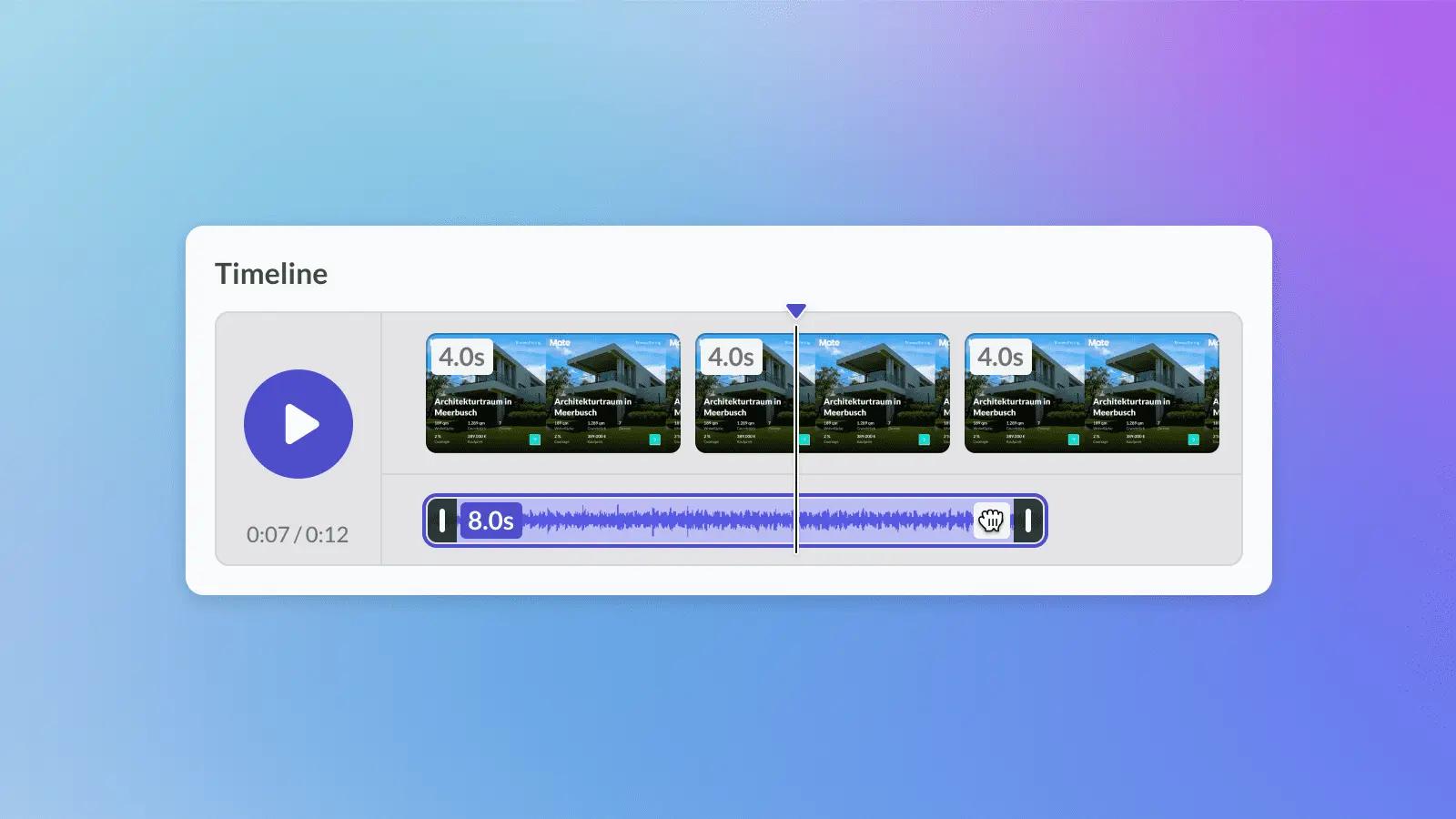Click the vertical playhead line on audio track

(796, 521)
